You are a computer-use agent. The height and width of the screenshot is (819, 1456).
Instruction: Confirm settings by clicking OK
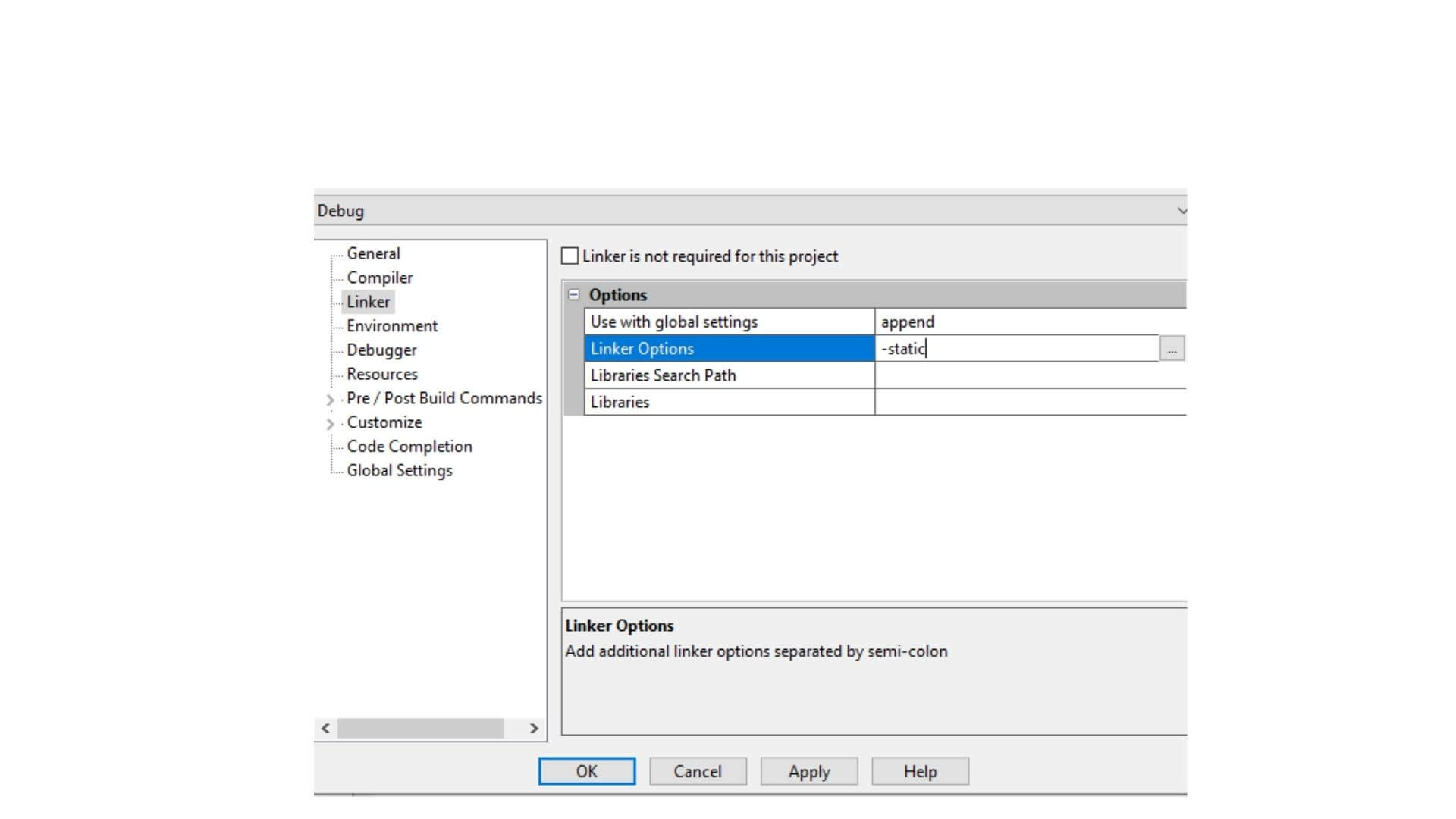click(x=587, y=771)
